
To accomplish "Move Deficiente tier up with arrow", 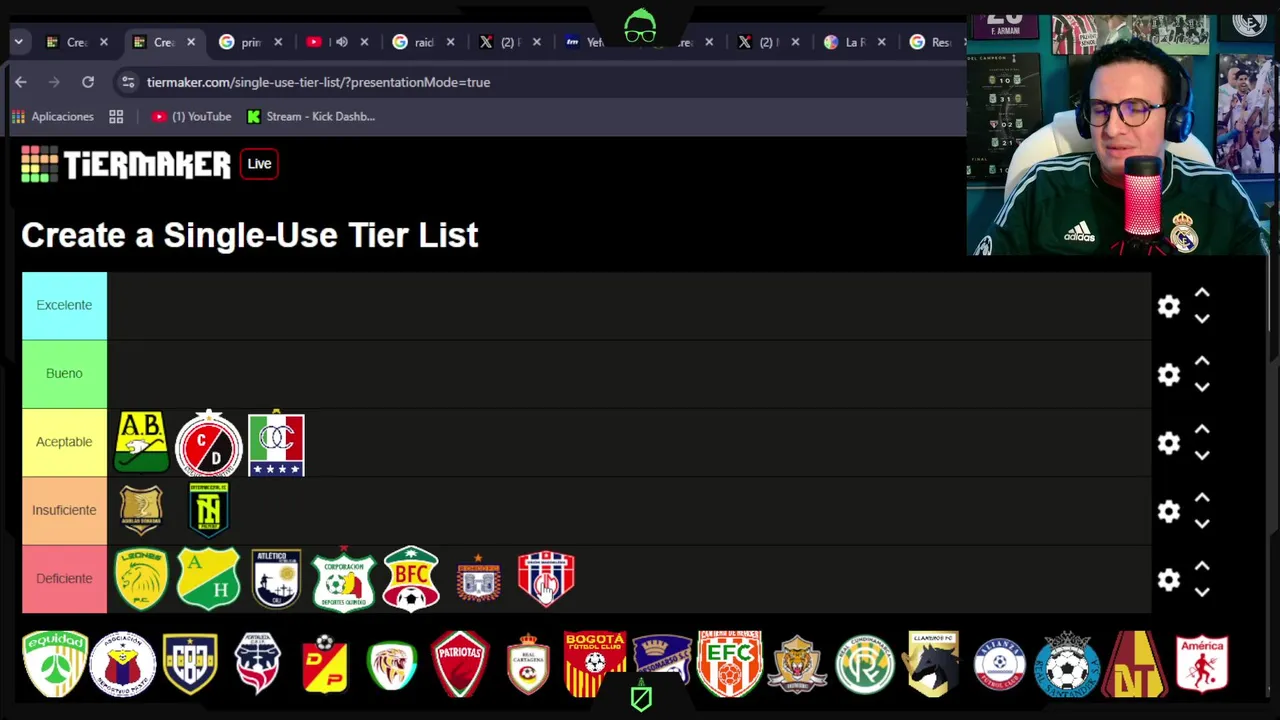I will (1202, 566).
